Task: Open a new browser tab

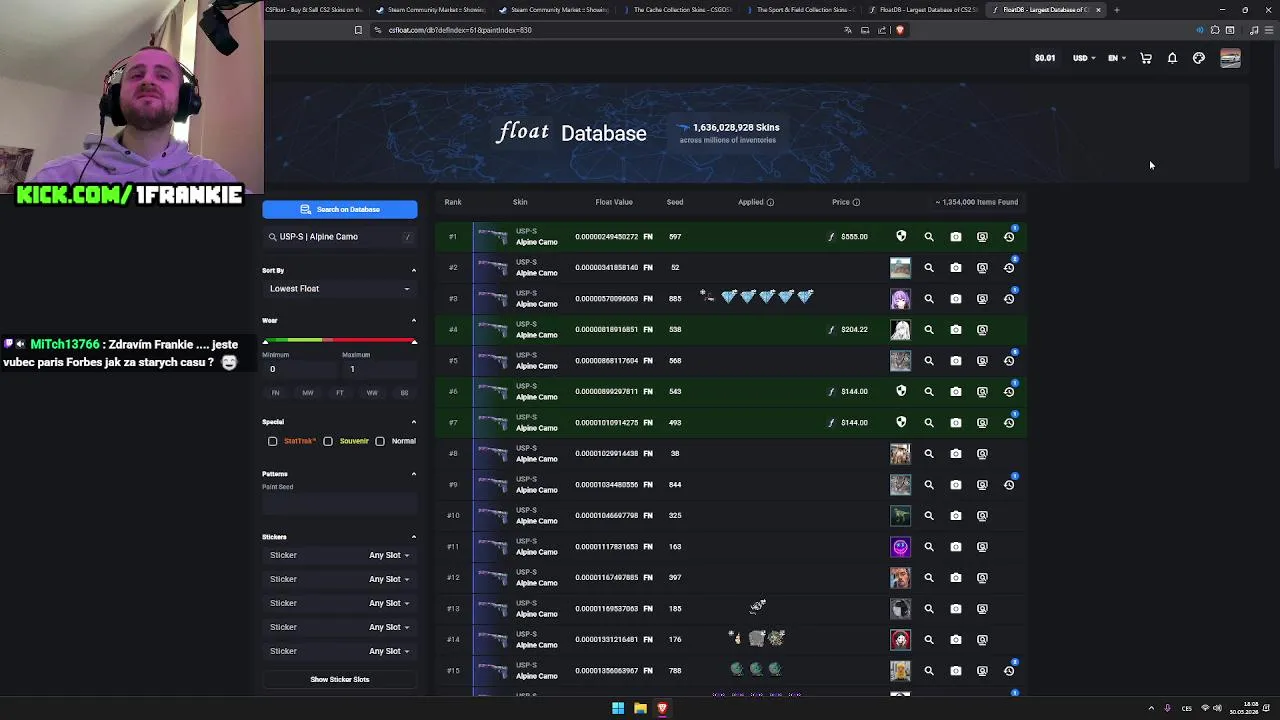Action: tap(1116, 10)
